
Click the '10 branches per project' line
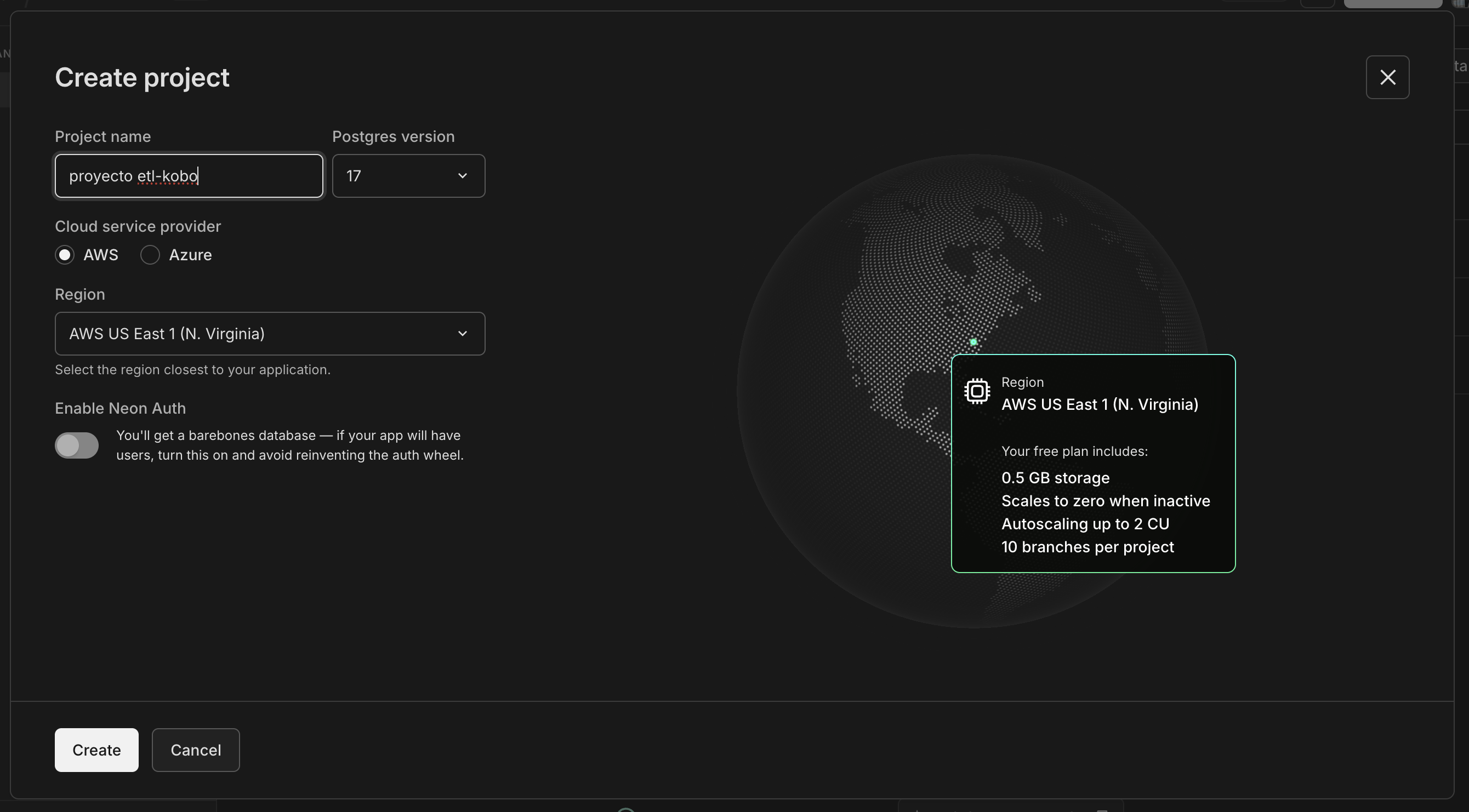coord(1087,547)
